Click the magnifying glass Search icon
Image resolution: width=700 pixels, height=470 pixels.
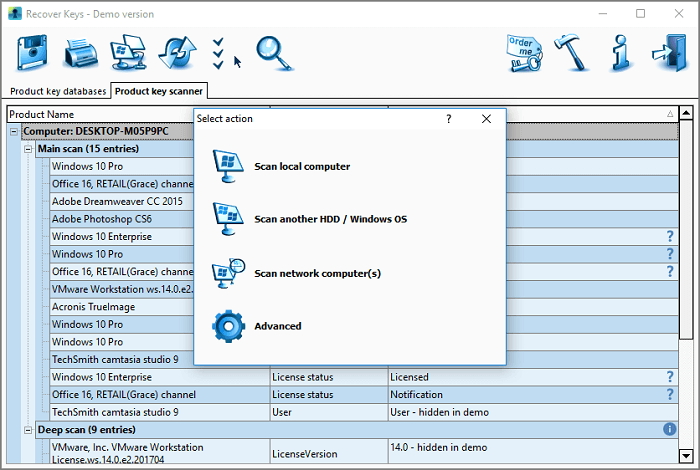pos(270,50)
